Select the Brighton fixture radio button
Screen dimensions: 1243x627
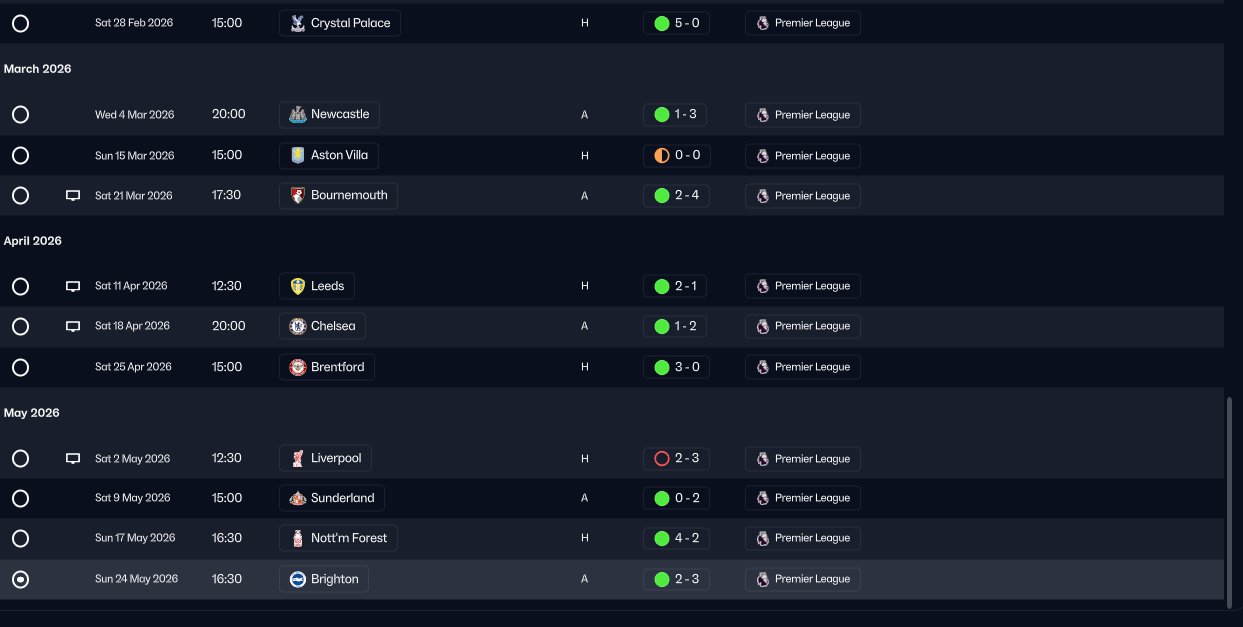20,579
